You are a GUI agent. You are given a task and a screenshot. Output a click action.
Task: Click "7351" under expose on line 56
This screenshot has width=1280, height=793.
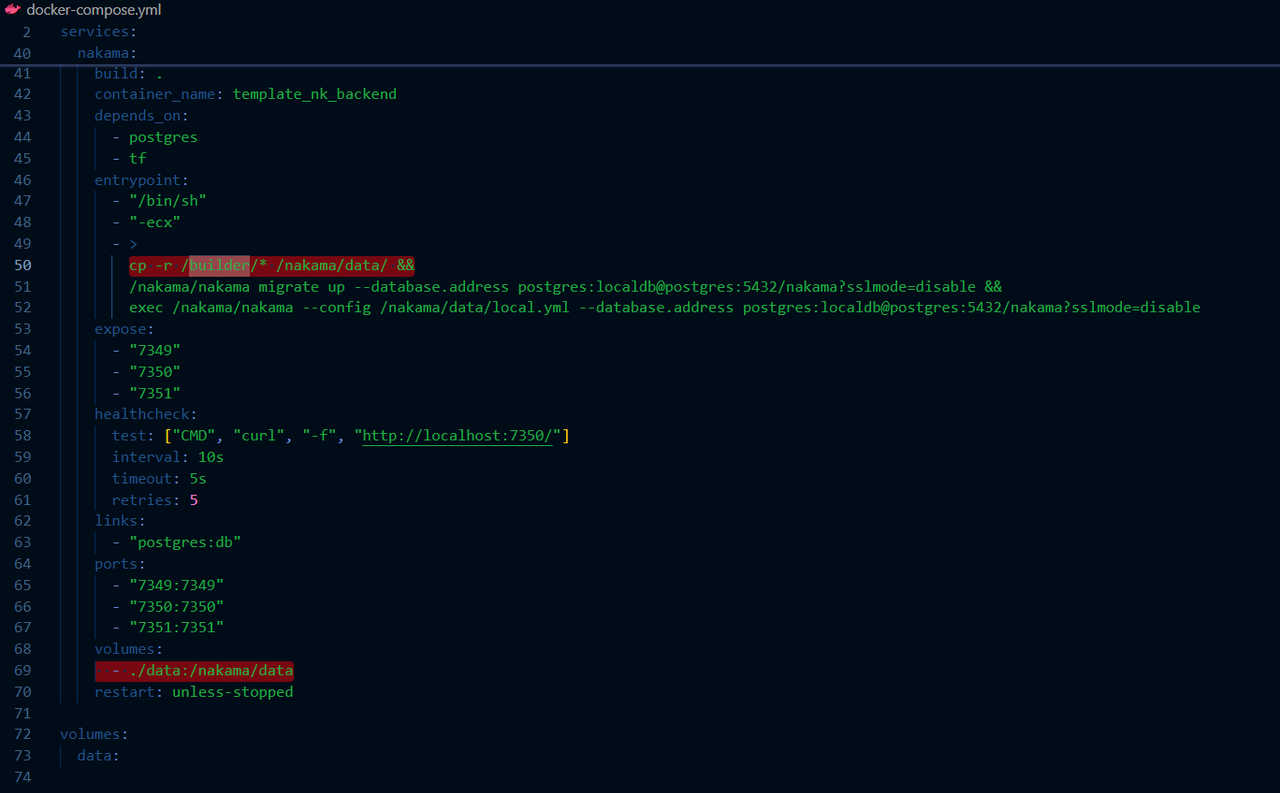(x=155, y=393)
